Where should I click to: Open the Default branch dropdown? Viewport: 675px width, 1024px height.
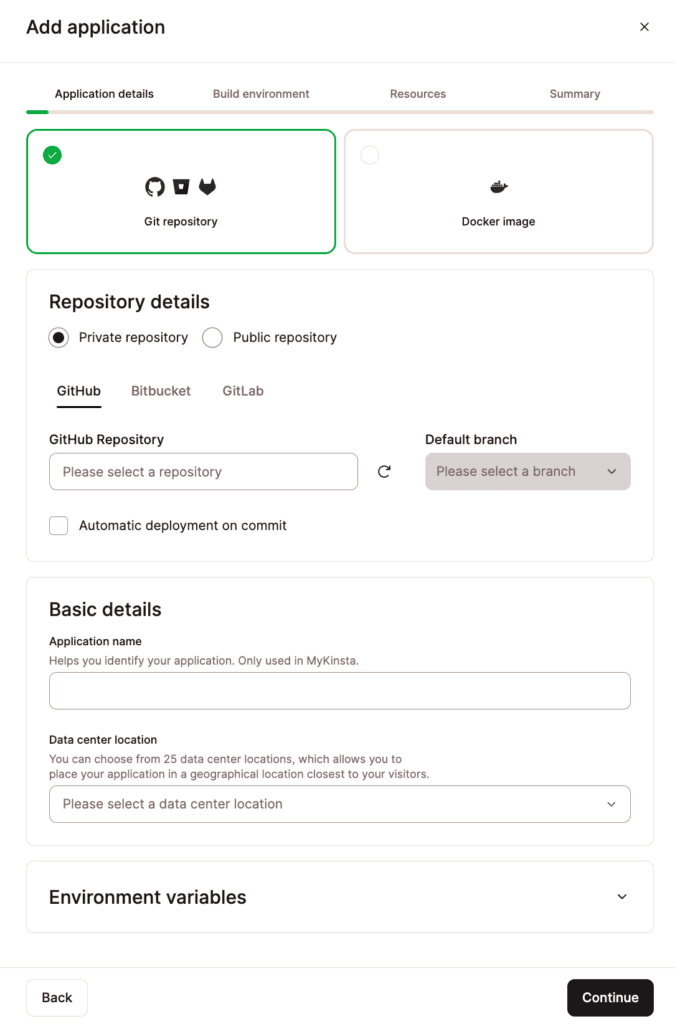coord(527,471)
